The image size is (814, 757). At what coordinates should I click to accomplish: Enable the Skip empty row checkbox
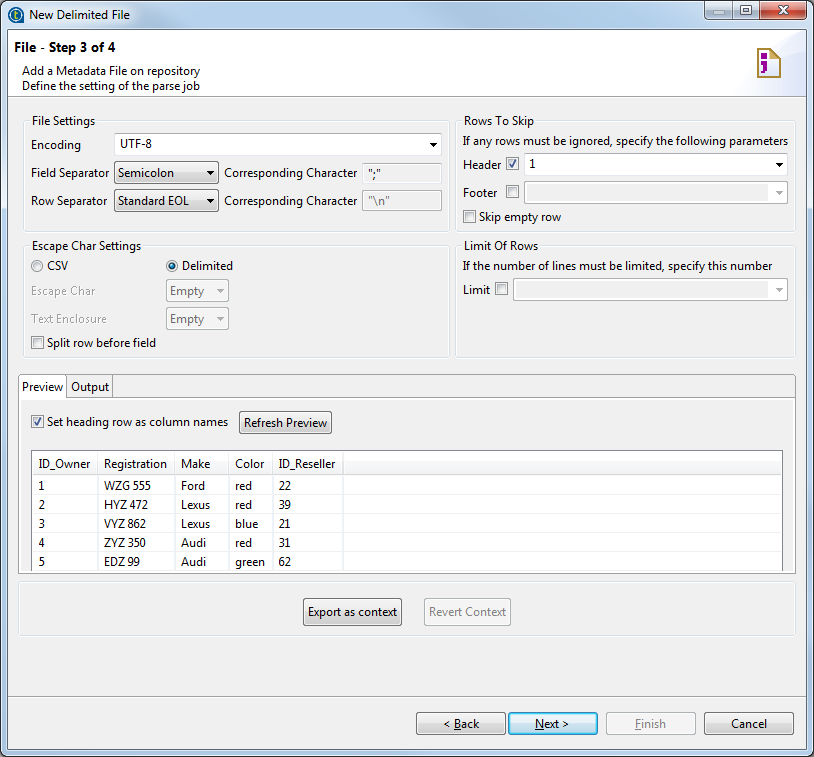(470, 217)
